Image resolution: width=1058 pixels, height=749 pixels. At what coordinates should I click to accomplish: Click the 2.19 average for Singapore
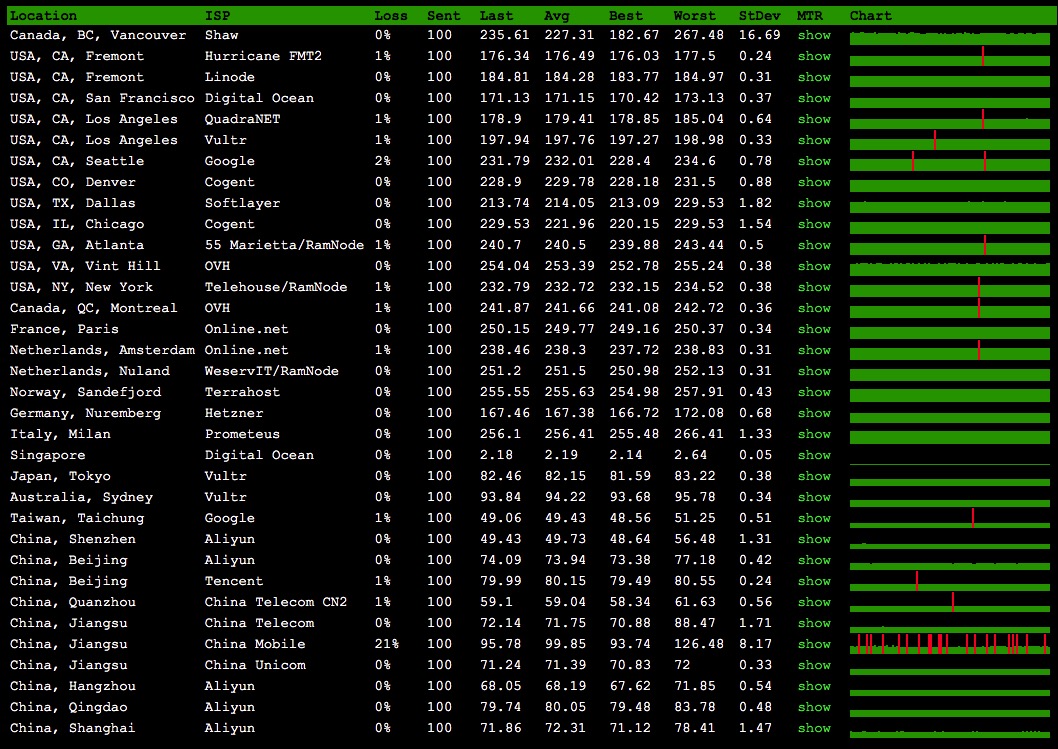(x=561, y=455)
